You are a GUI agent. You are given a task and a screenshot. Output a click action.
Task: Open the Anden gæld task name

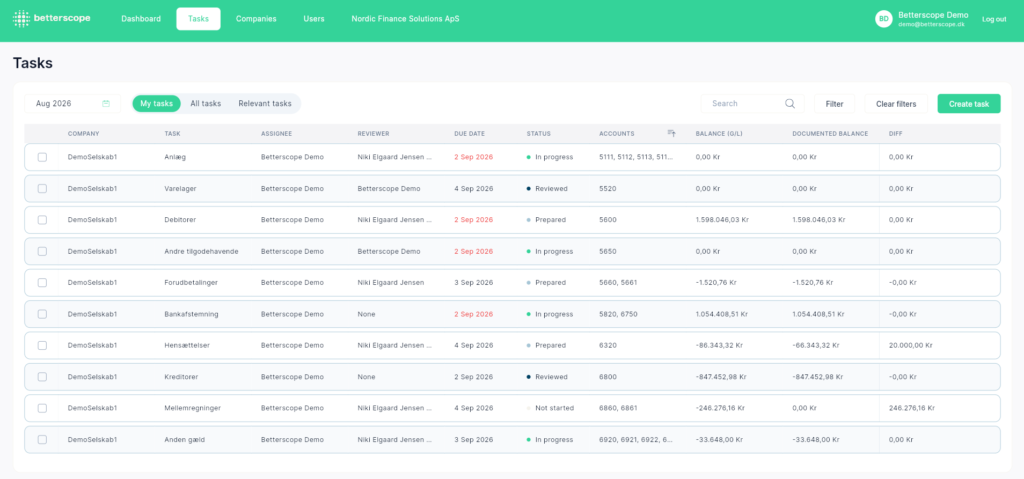(185, 439)
